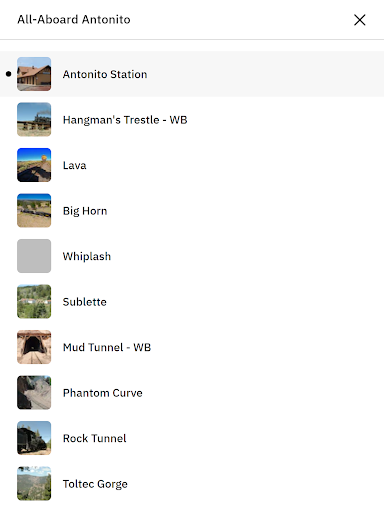Open the Antonito Station thumbnail image
Screen dimensions: 384x512
pyautogui.click(x=34, y=74)
